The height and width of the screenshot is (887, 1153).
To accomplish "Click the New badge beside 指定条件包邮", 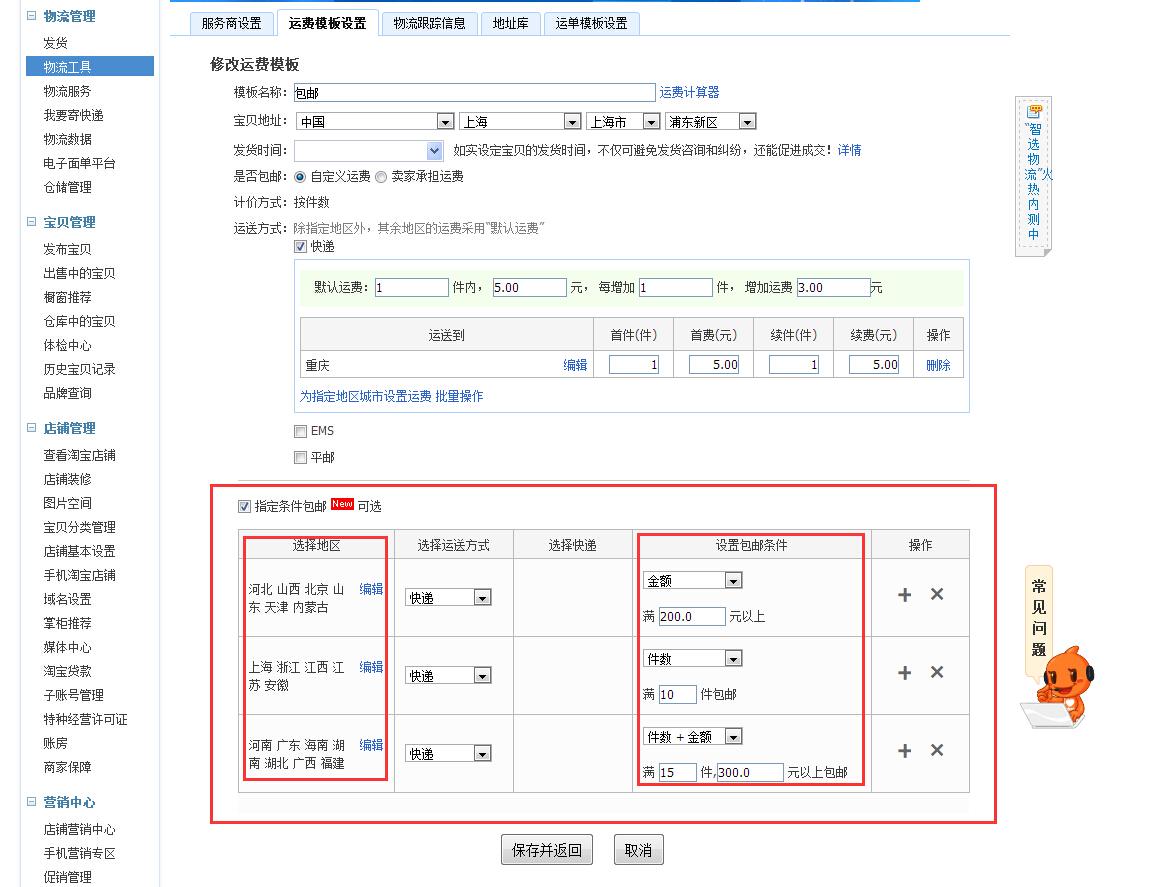I will pos(342,504).
